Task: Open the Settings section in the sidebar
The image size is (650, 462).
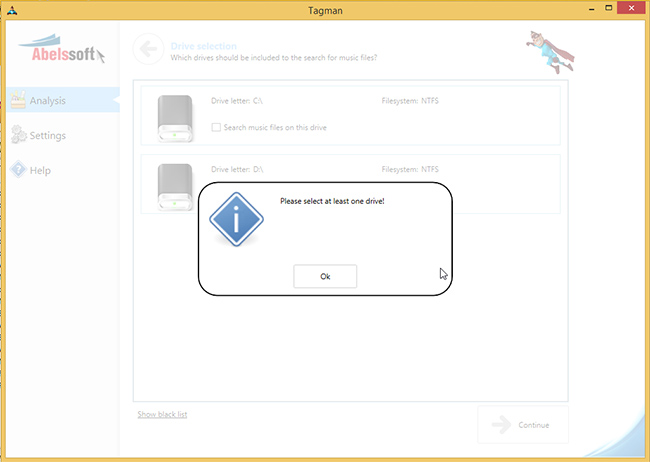Action: 47,135
